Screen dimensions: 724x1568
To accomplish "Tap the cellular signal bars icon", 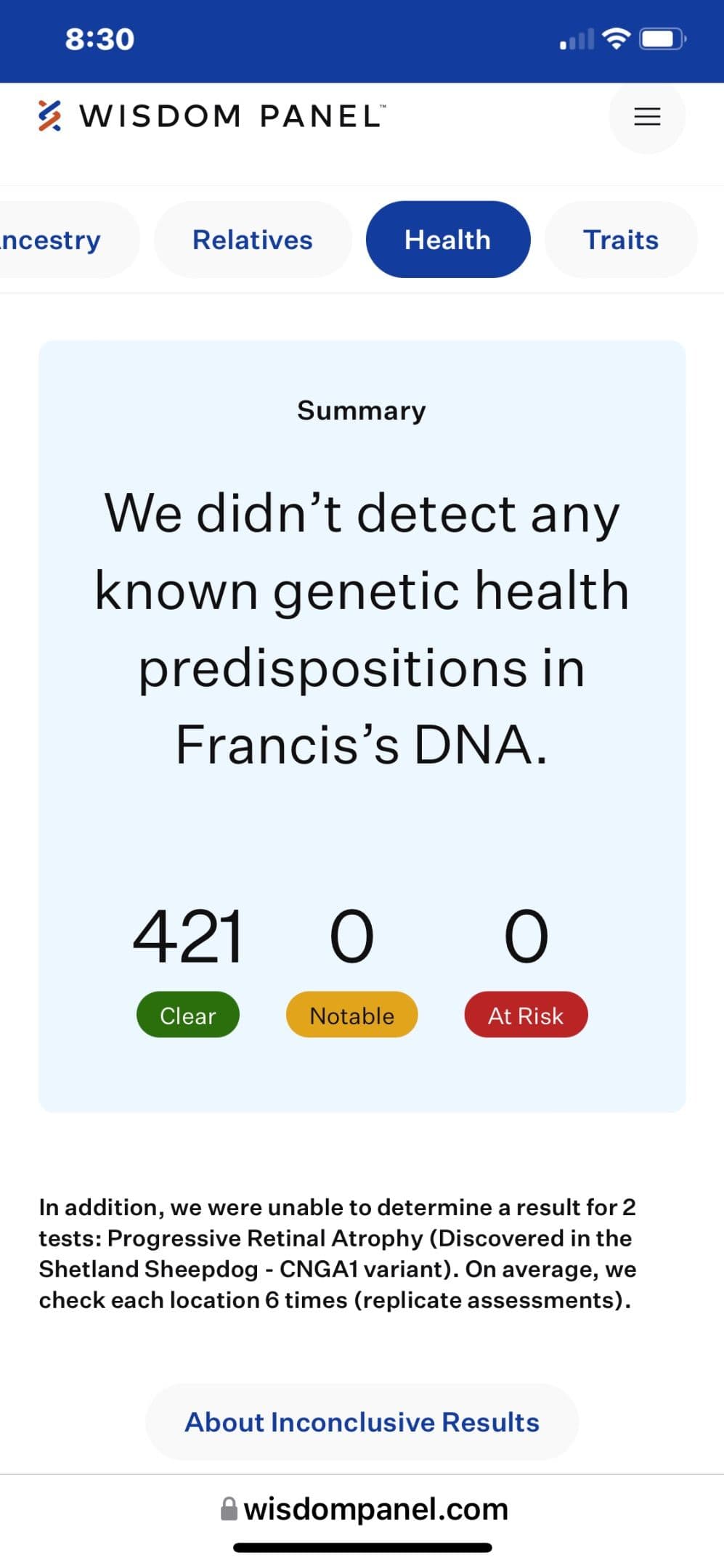I will (577, 39).
